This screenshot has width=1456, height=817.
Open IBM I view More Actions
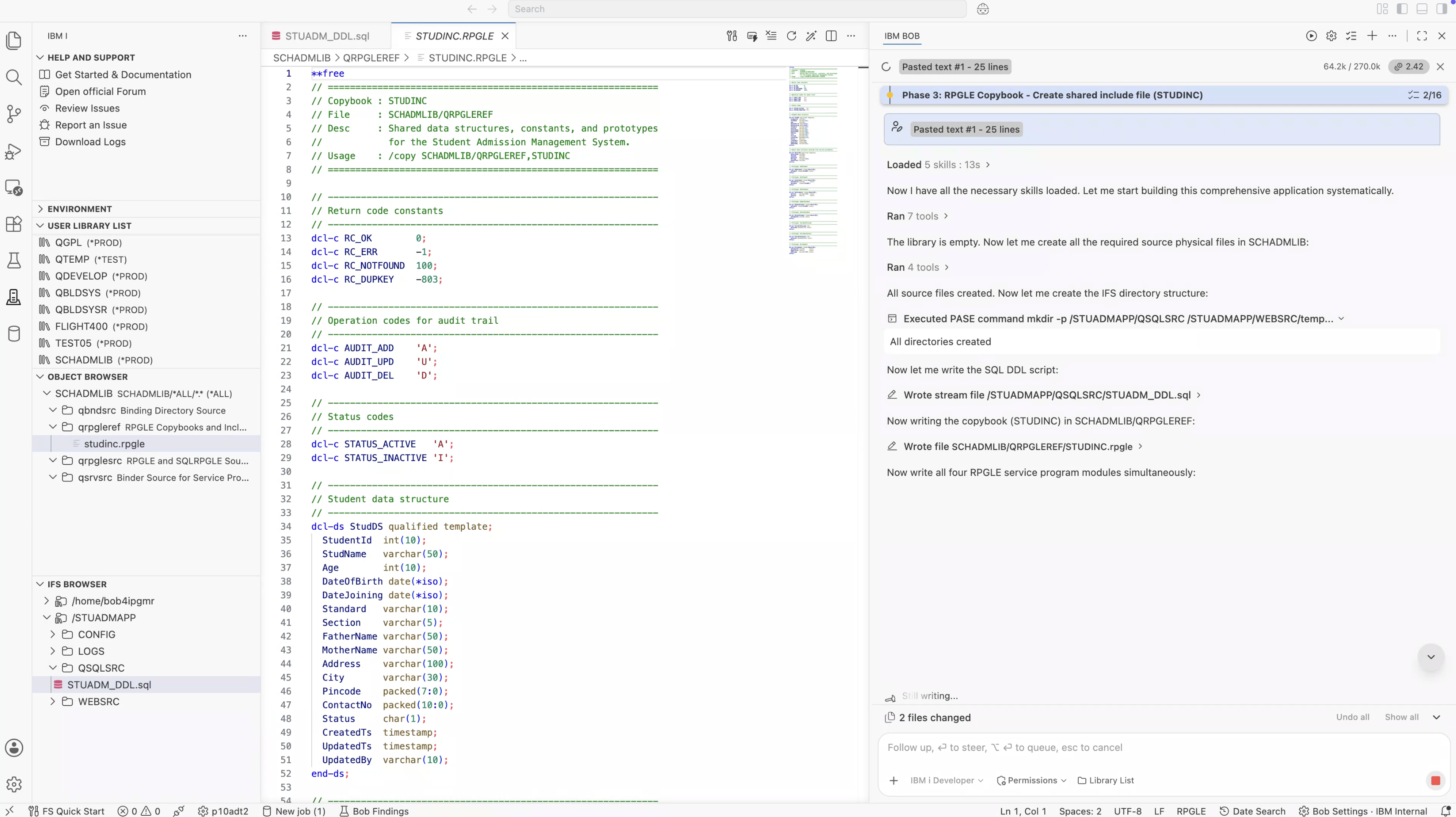[x=243, y=36]
